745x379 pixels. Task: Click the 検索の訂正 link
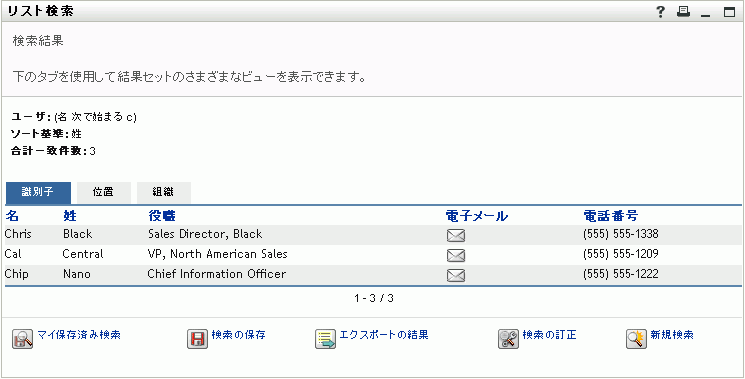pos(549,335)
